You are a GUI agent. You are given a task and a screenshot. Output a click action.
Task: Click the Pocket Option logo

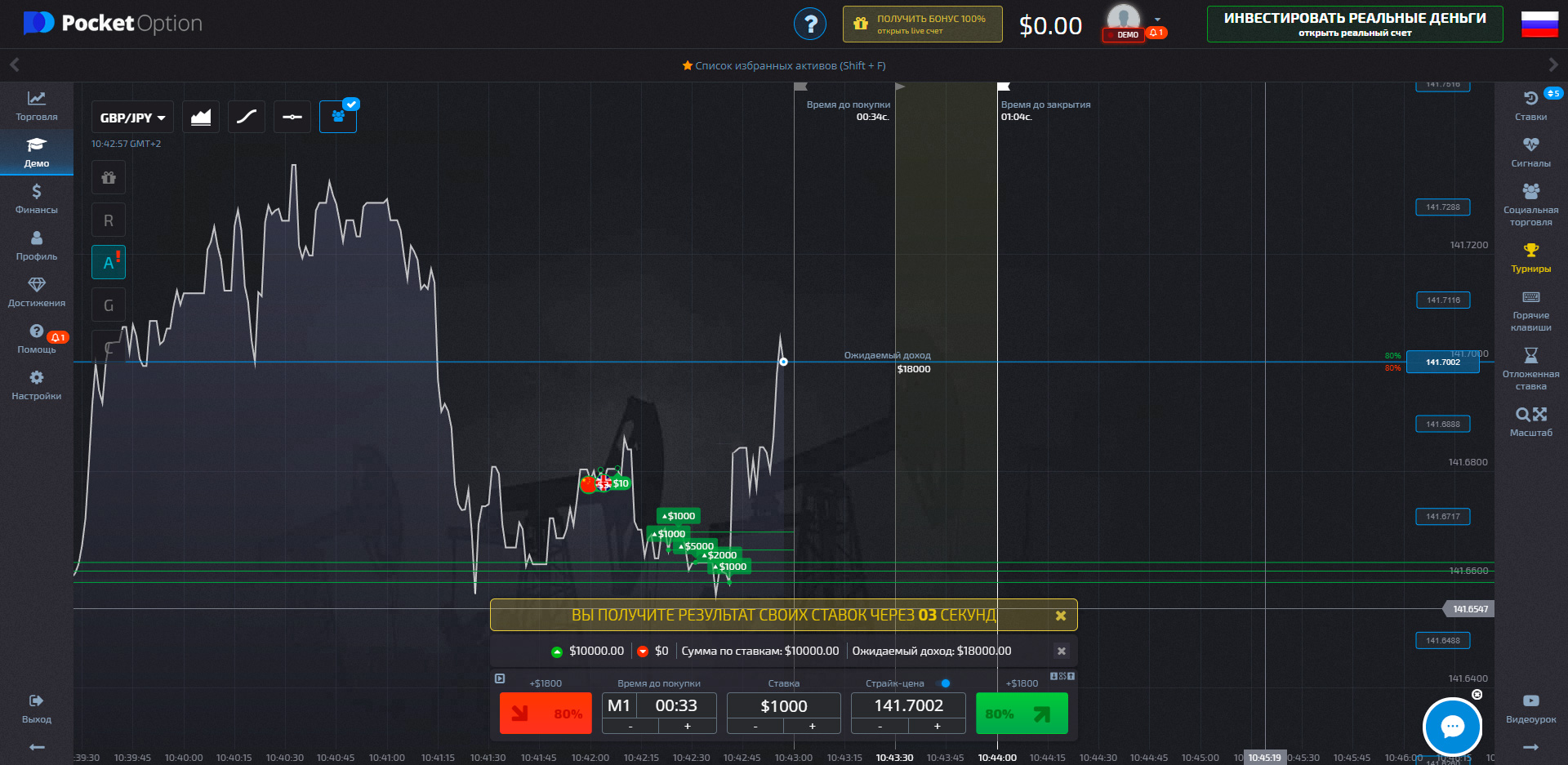coord(113,24)
